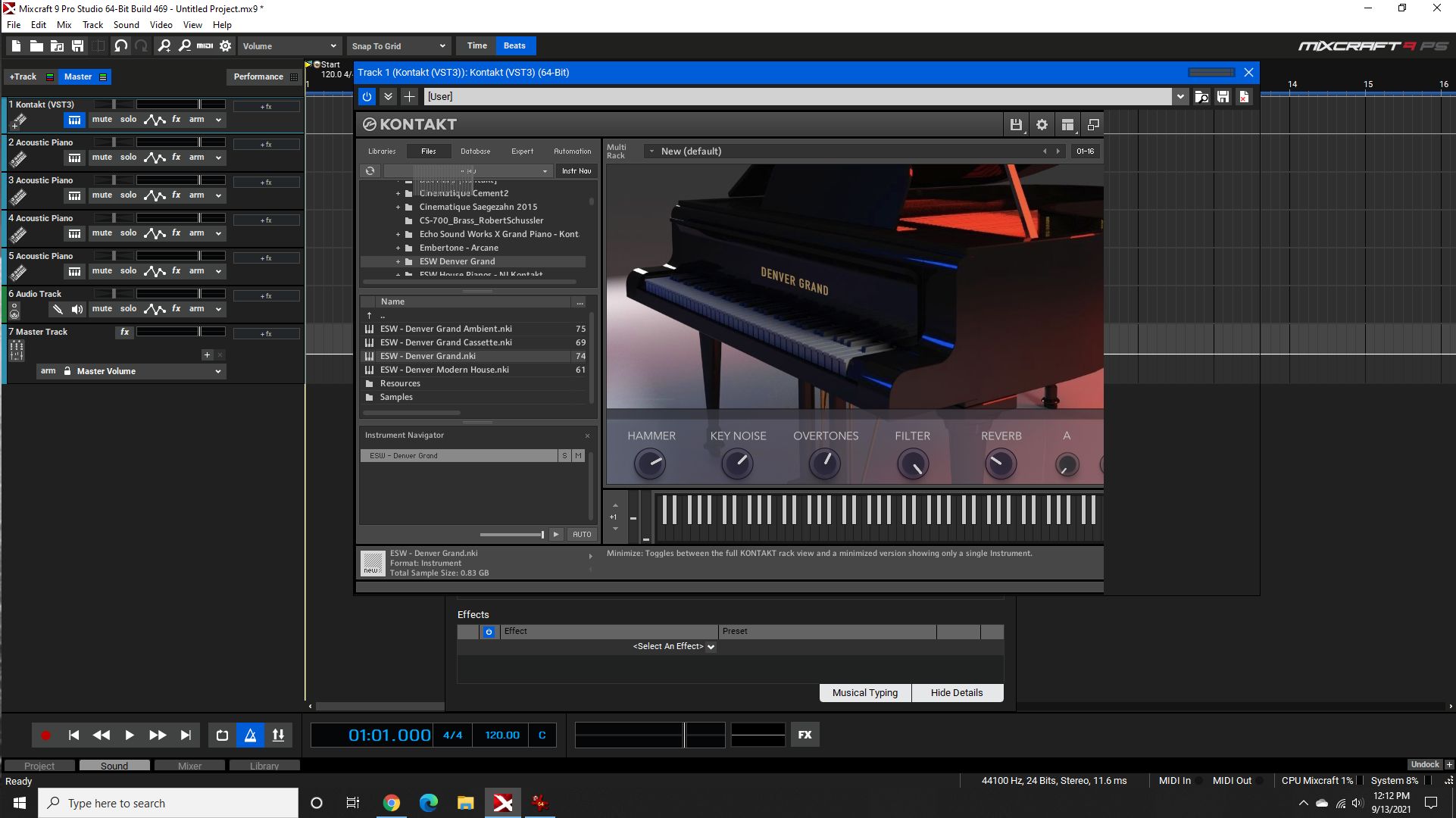Adjust the FILTER knob
Image resolution: width=1456 pixels, height=818 pixels.
912,464
